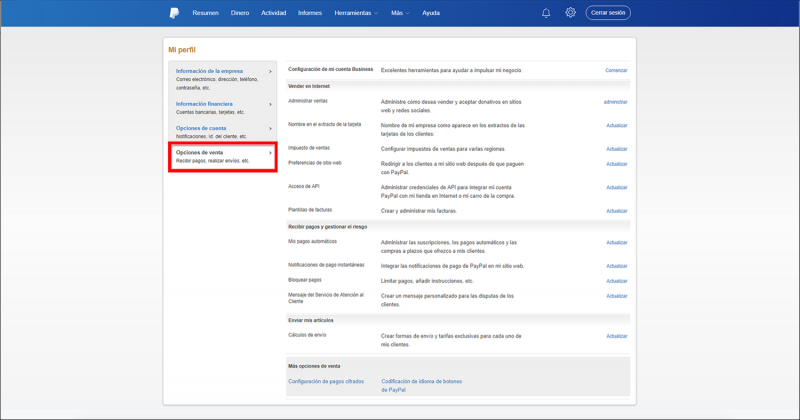Open the Dinero menu item
The height and width of the screenshot is (420, 800).
(x=240, y=13)
